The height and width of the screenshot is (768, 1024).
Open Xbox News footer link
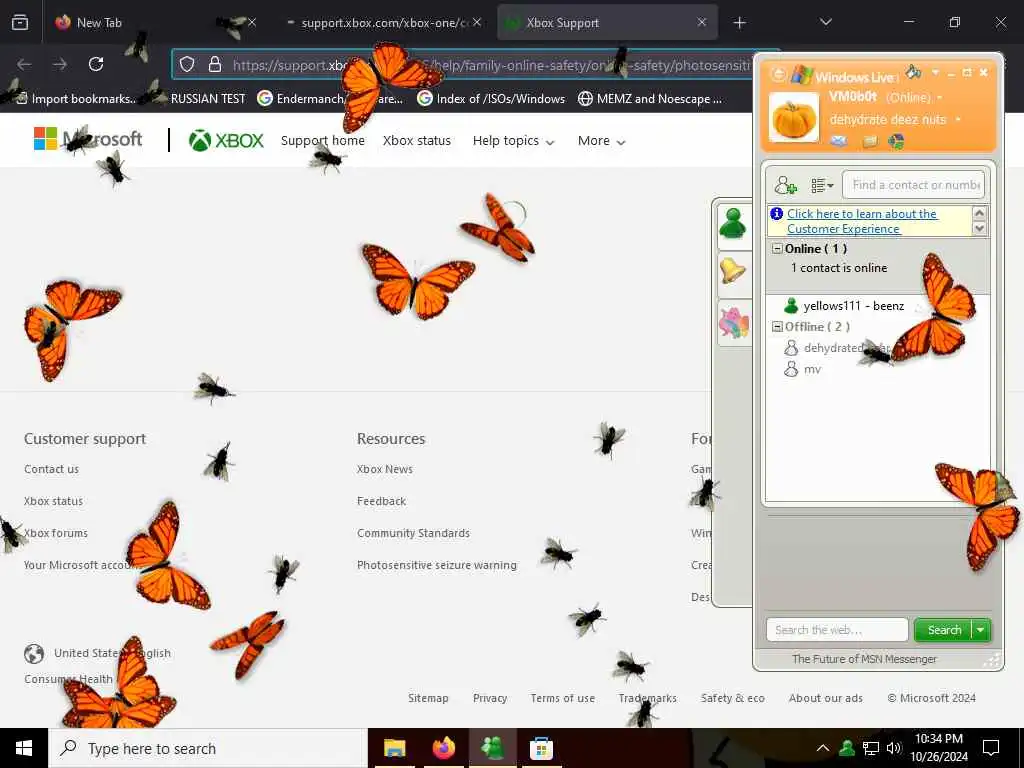click(x=385, y=469)
